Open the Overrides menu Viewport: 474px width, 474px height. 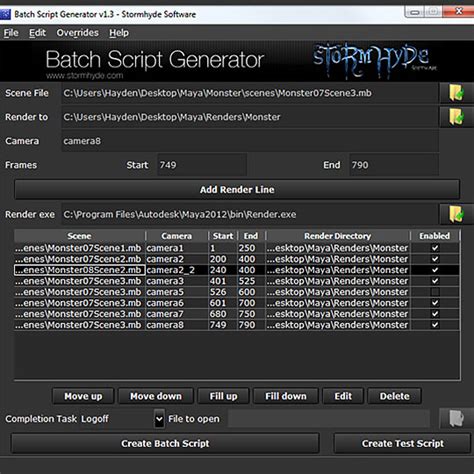[x=77, y=33]
